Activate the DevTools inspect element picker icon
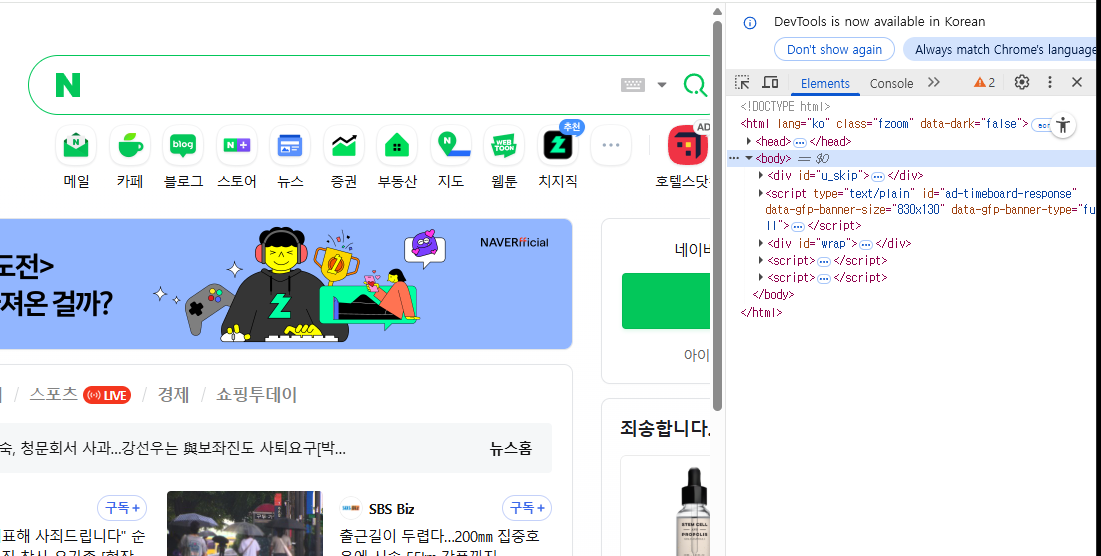The height and width of the screenshot is (556, 1101). coord(742,82)
